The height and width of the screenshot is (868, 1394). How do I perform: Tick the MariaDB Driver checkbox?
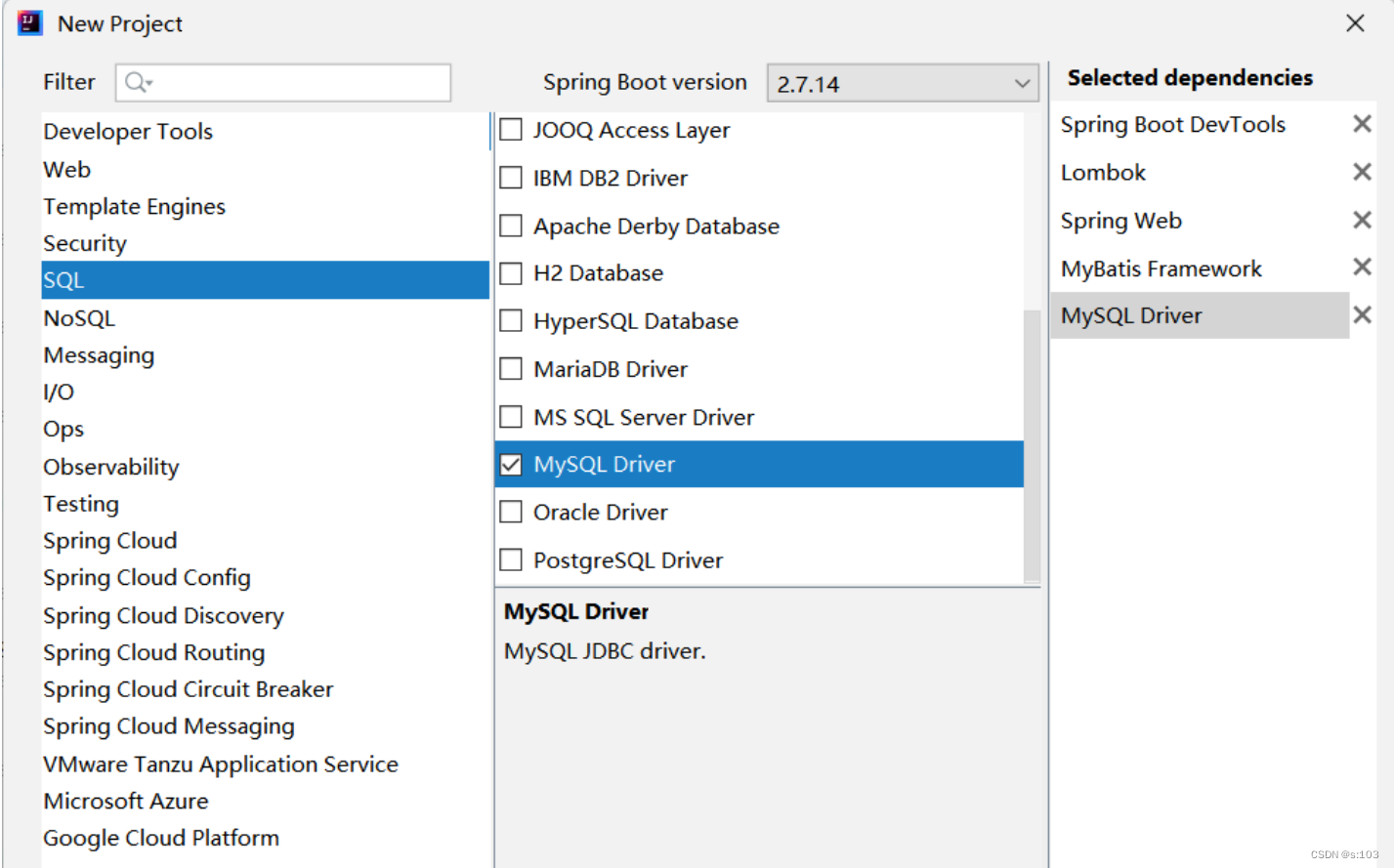[511, 369]
